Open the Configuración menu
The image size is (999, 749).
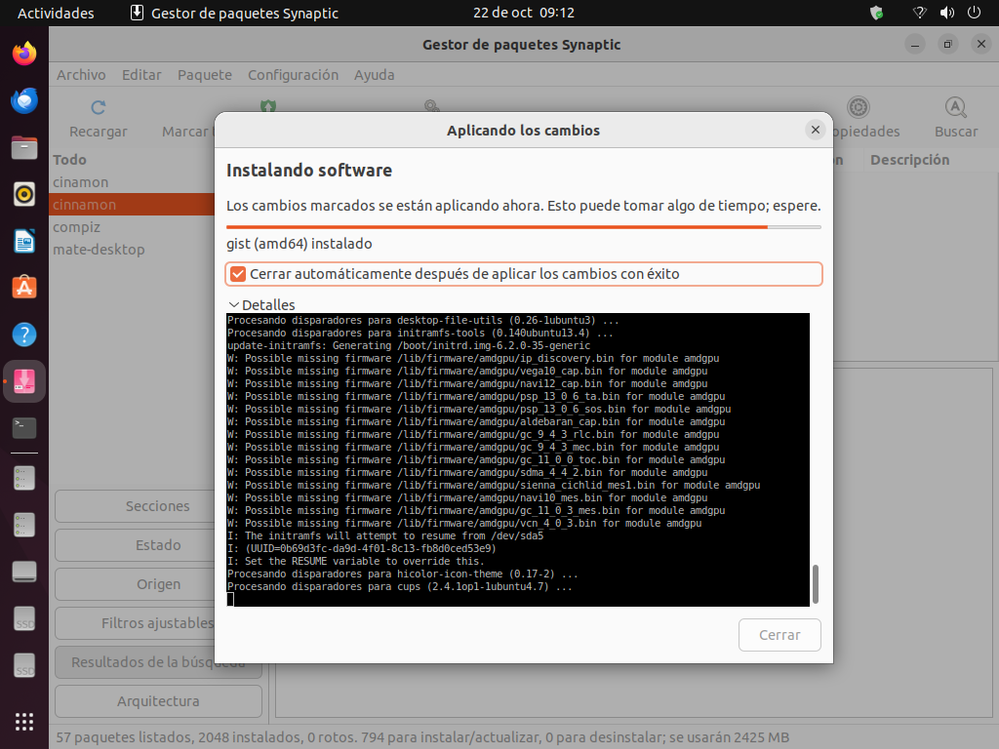pos(293,75)
